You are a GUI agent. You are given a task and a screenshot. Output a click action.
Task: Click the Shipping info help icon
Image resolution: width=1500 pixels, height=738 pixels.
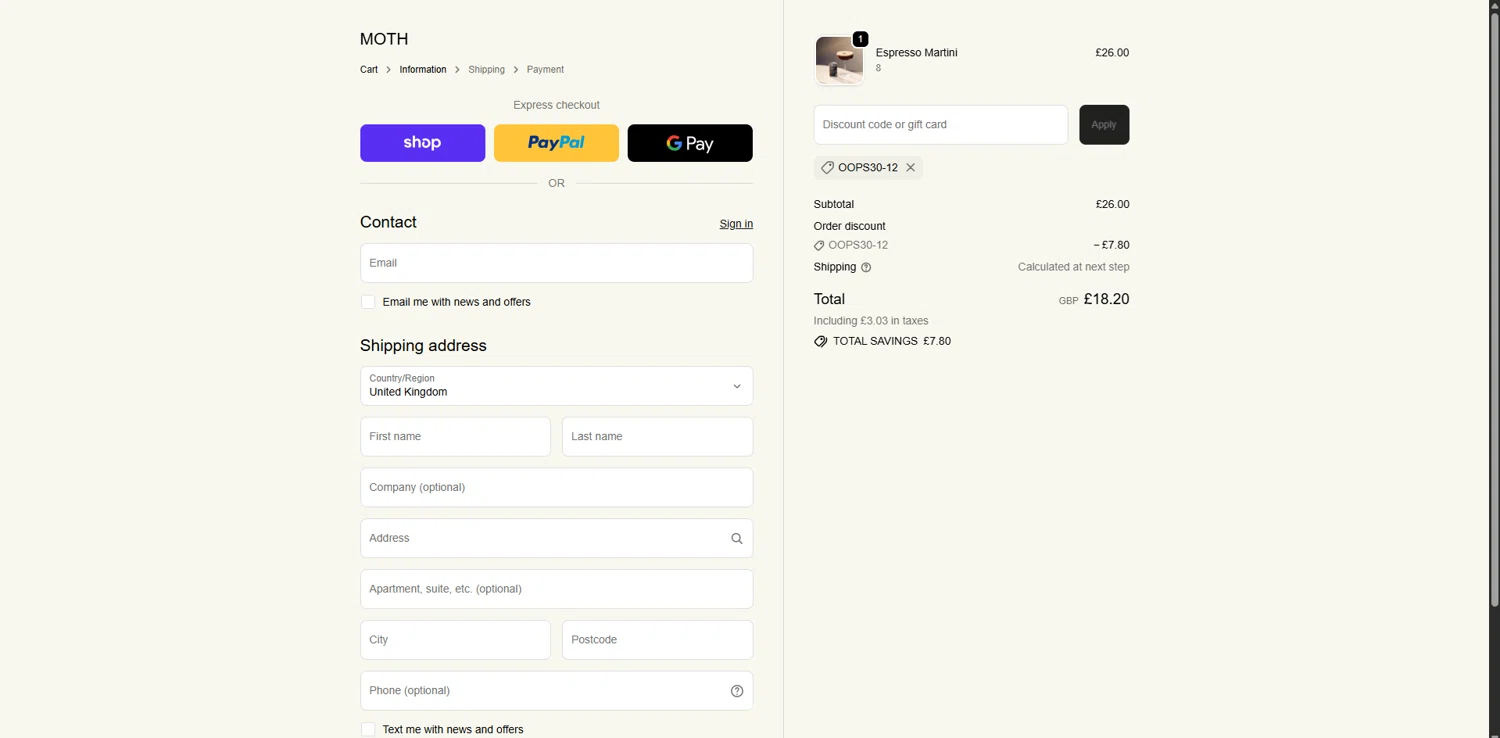pos(866,268)
